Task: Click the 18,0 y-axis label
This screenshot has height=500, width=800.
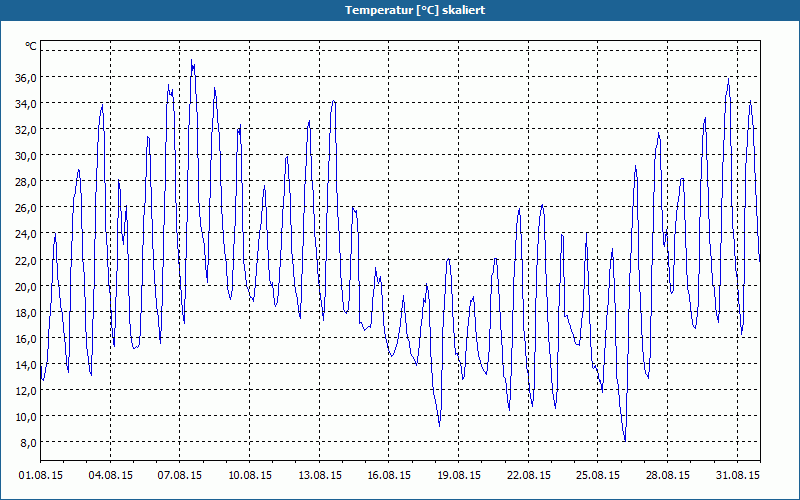Action: tap(26, 312)
